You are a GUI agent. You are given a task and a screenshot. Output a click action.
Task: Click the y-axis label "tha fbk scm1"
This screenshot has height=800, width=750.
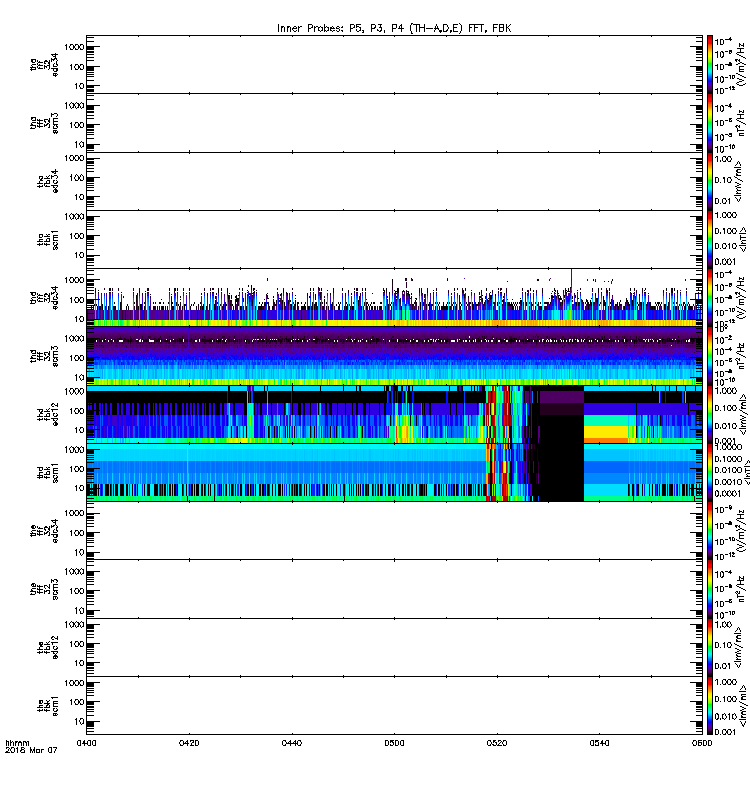pyautogui.click(x=48, y=240)
